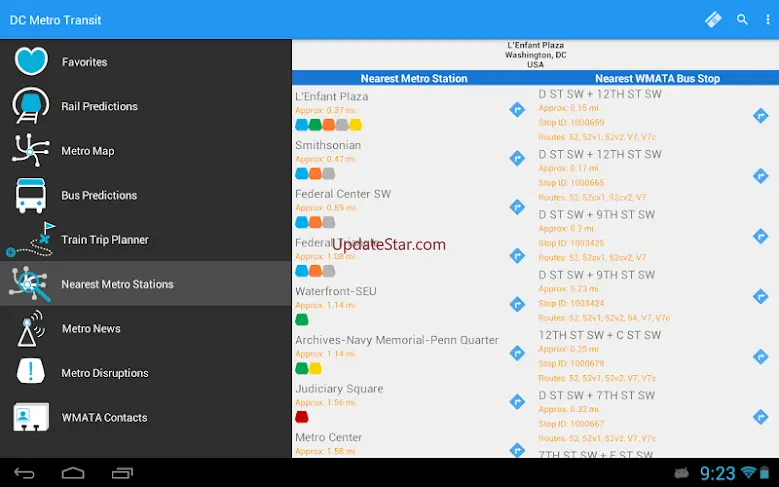Screen dimensions: 779x487
Task: Open Favorites heart icon
Action: 31,61
